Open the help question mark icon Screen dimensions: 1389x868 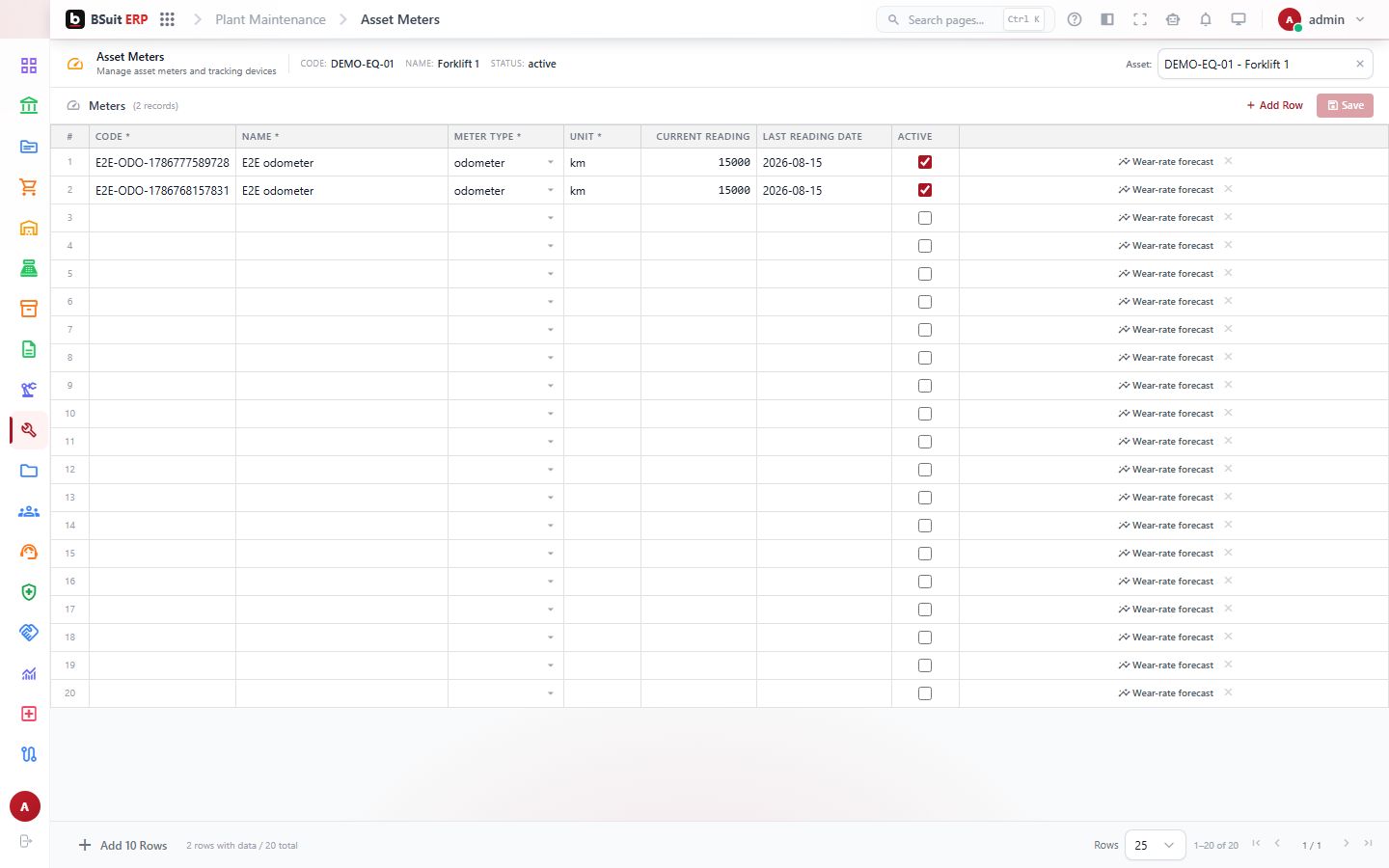[x=1075, y=19]
